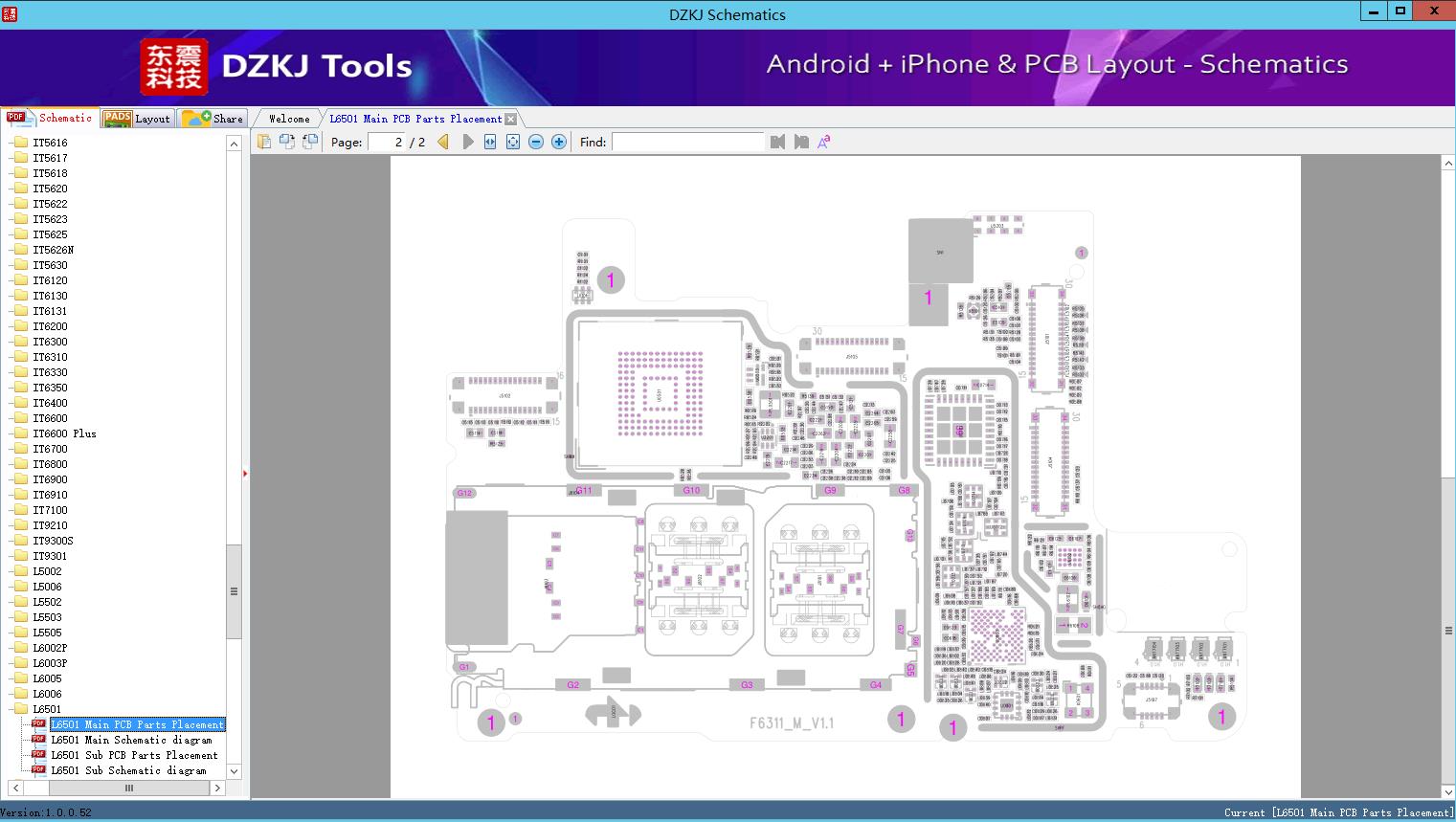
Task: Zoom in using the plus icon
Action: 558,141
